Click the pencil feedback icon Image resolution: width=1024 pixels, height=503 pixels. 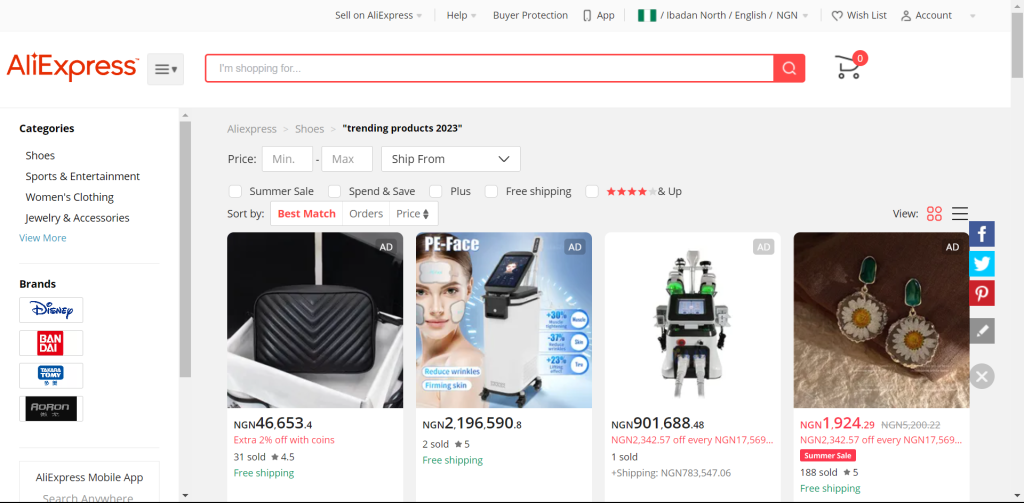coord(982,331)
